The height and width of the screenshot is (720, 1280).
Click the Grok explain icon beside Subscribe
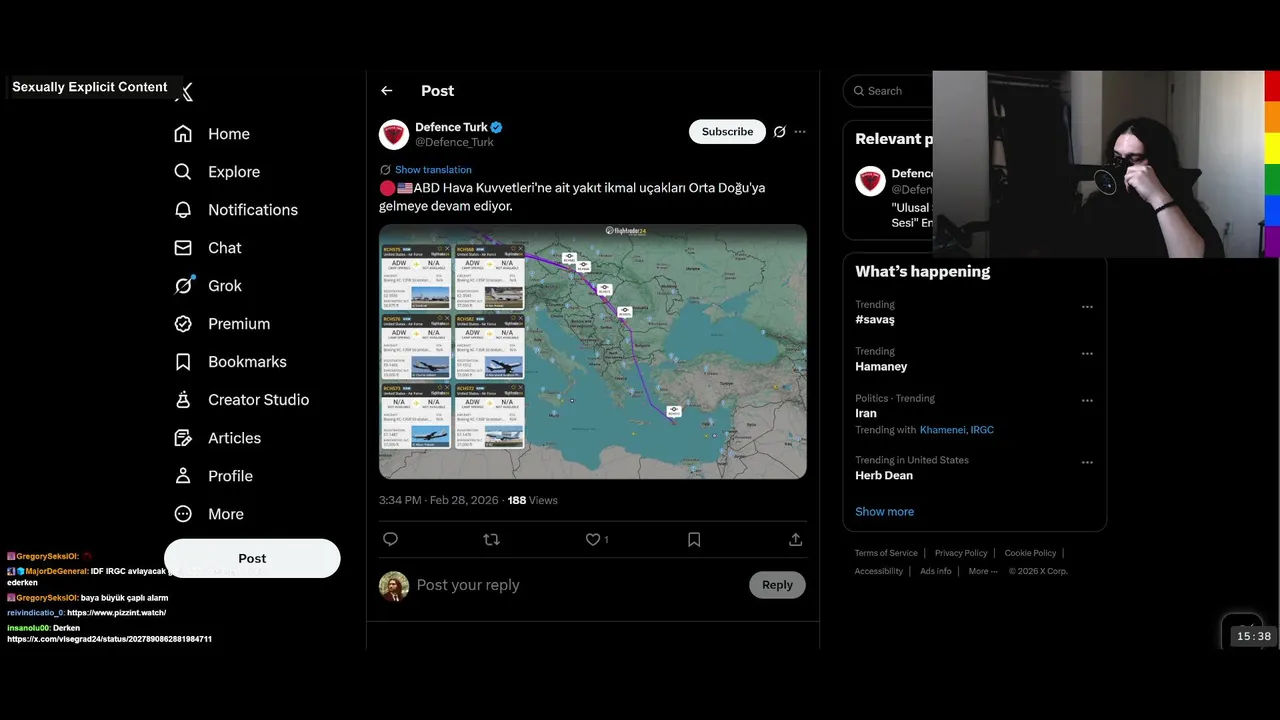click(x=780, y=132)
